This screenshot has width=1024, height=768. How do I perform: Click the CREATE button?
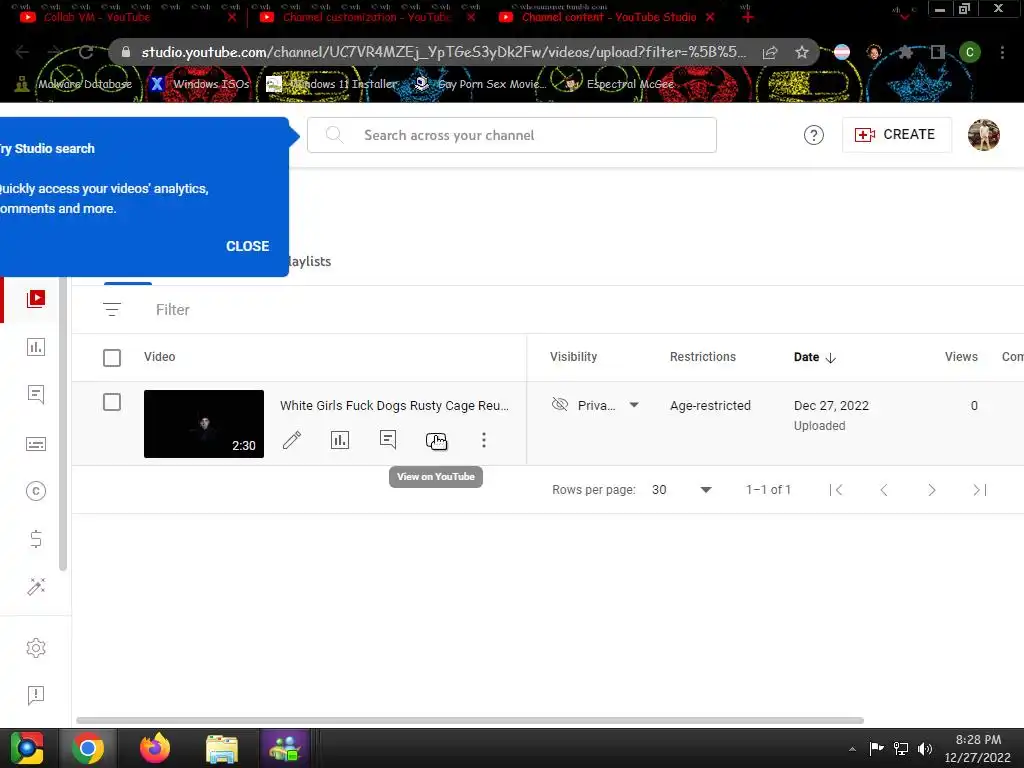896,135
